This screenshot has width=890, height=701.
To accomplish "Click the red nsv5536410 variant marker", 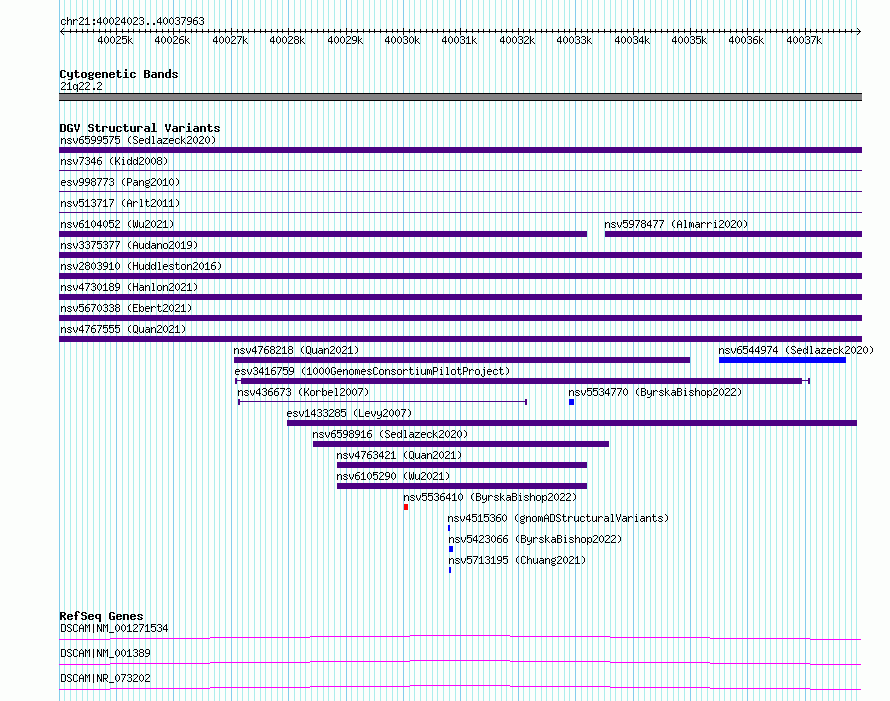I will (406, 507).
